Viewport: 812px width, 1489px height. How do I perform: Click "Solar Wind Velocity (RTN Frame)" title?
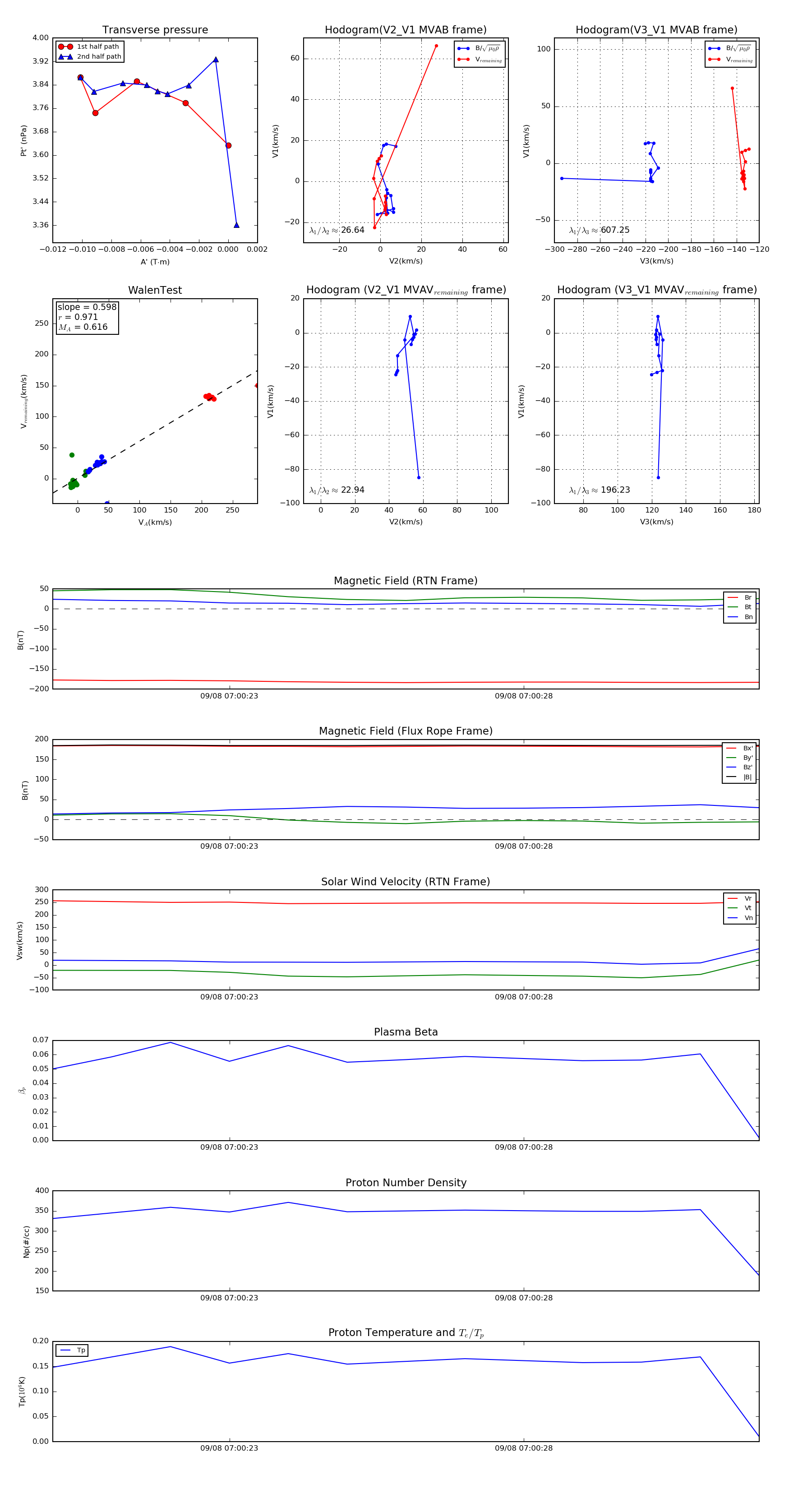click(x=406, y=882)
